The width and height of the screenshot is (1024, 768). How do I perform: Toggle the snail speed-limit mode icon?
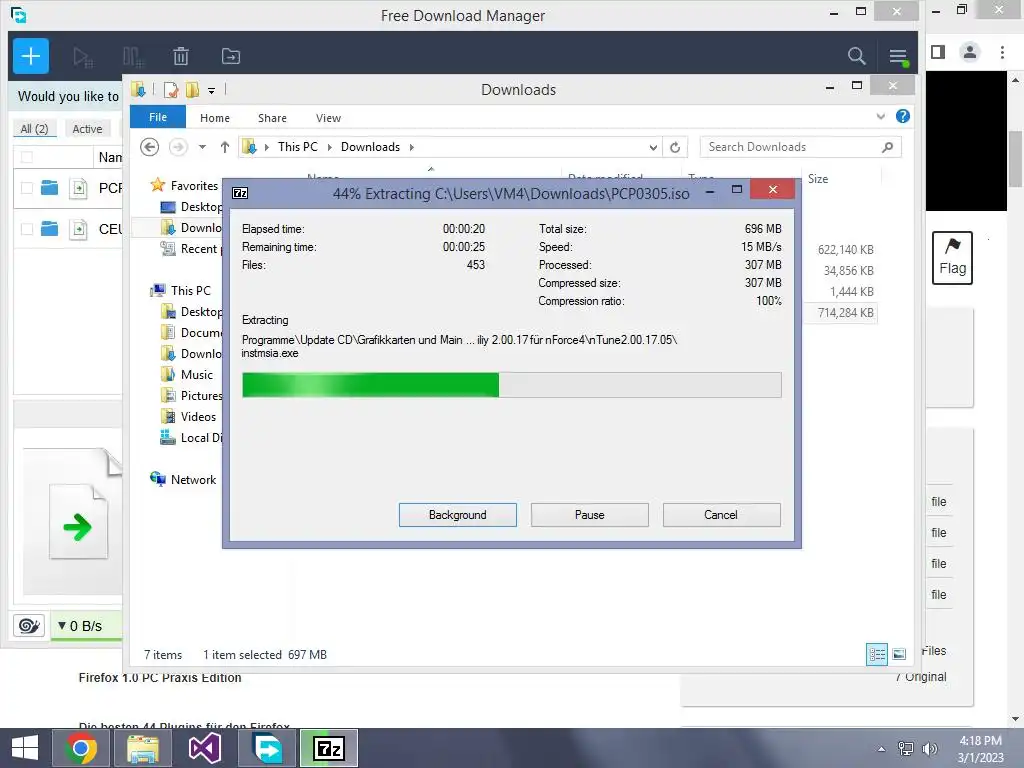[29, 626]
